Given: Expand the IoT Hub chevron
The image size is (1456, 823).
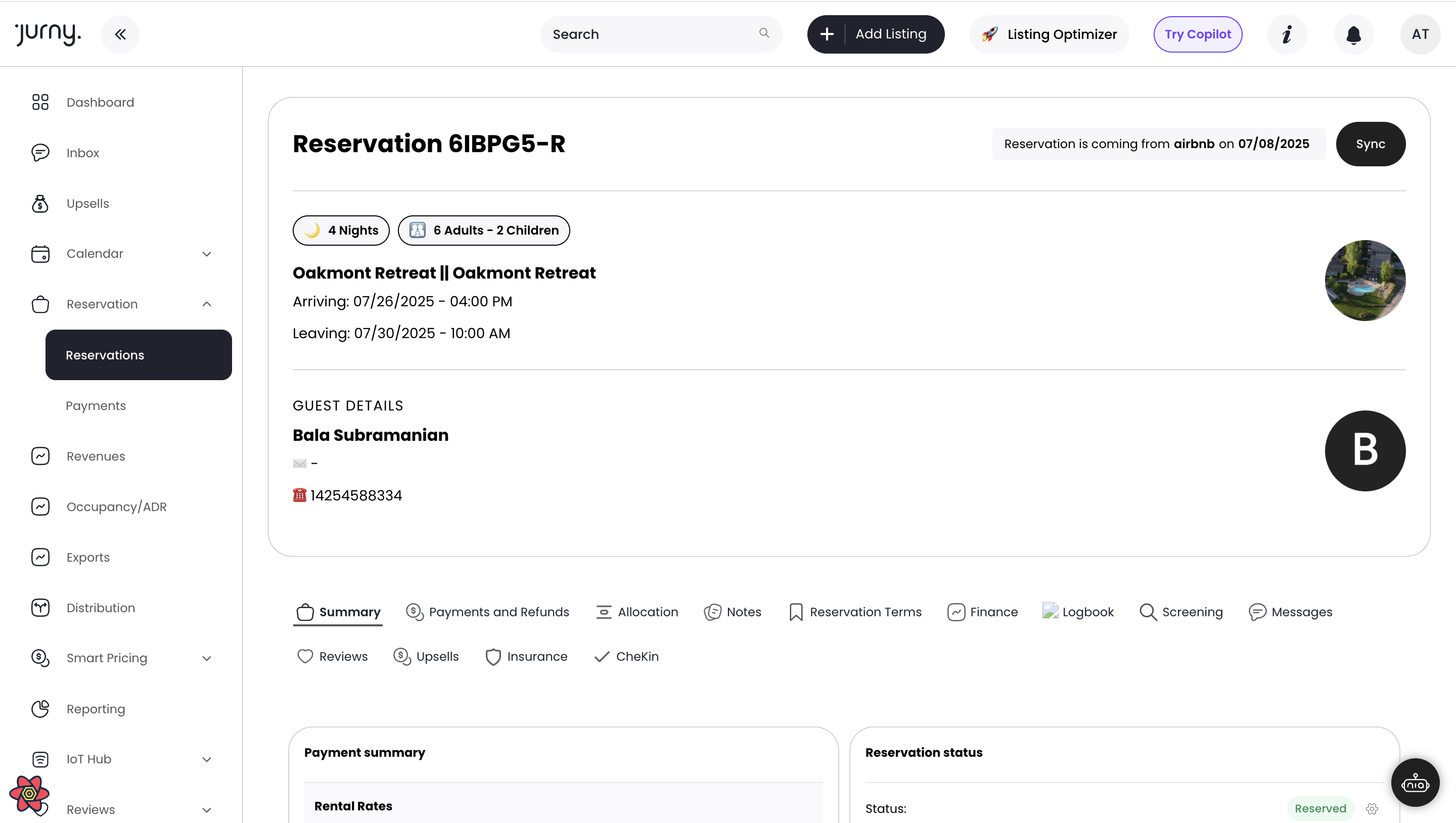Looking at the screenshot, I should 207,759.
